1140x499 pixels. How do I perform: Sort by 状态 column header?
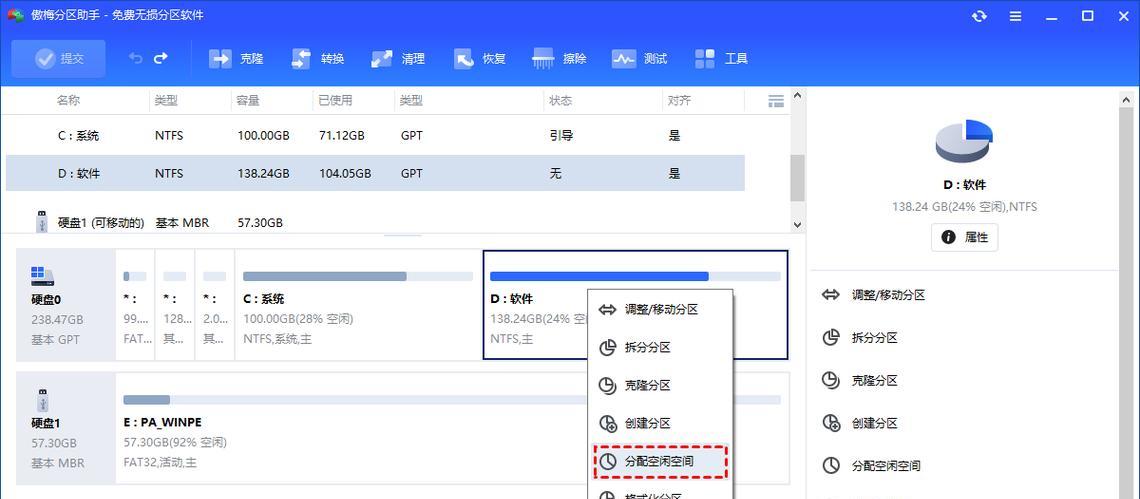pyautogui.click(x=561, y=100)
